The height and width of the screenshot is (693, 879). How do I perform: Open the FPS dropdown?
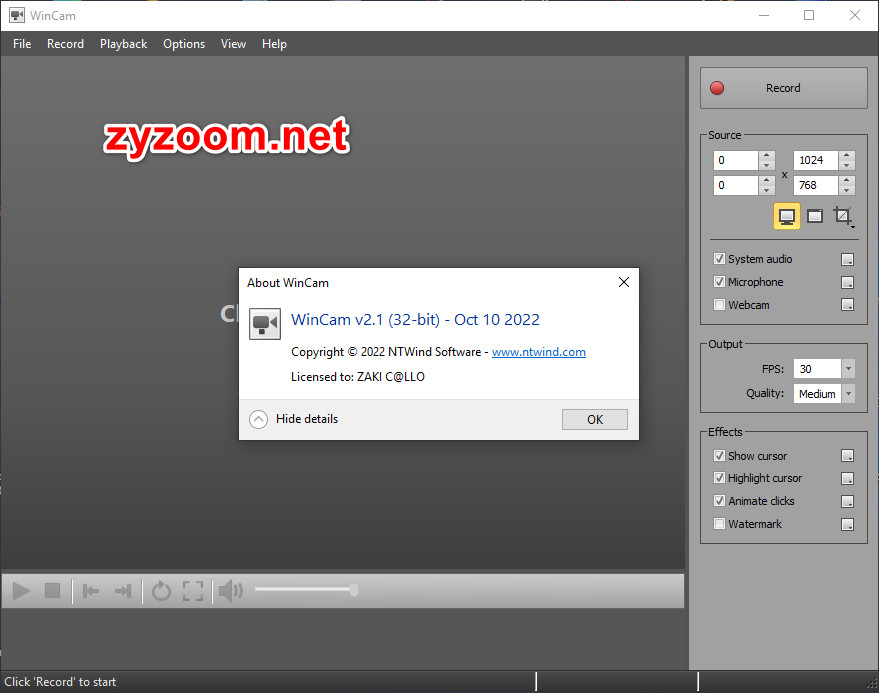[848, 369]
